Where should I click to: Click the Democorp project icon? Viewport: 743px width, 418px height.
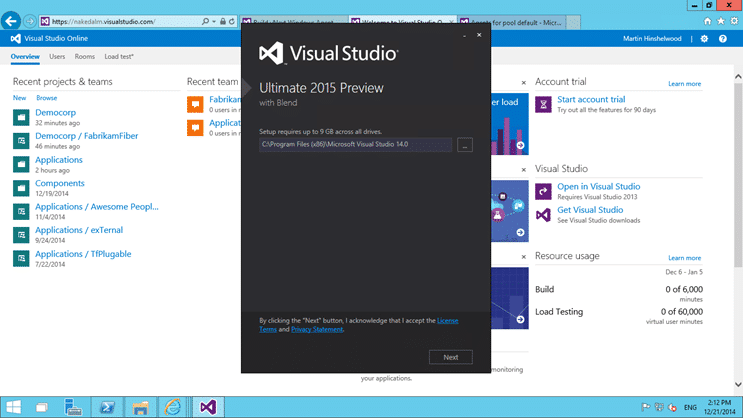click(x=21, y=117)
